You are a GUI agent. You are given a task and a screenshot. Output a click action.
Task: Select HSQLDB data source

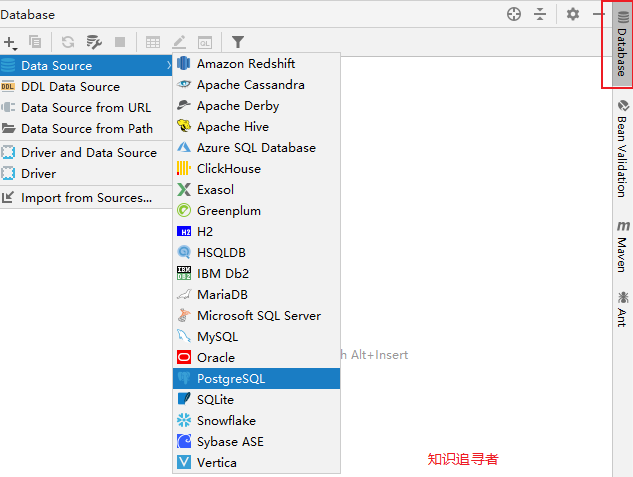(x=256, y=253)
